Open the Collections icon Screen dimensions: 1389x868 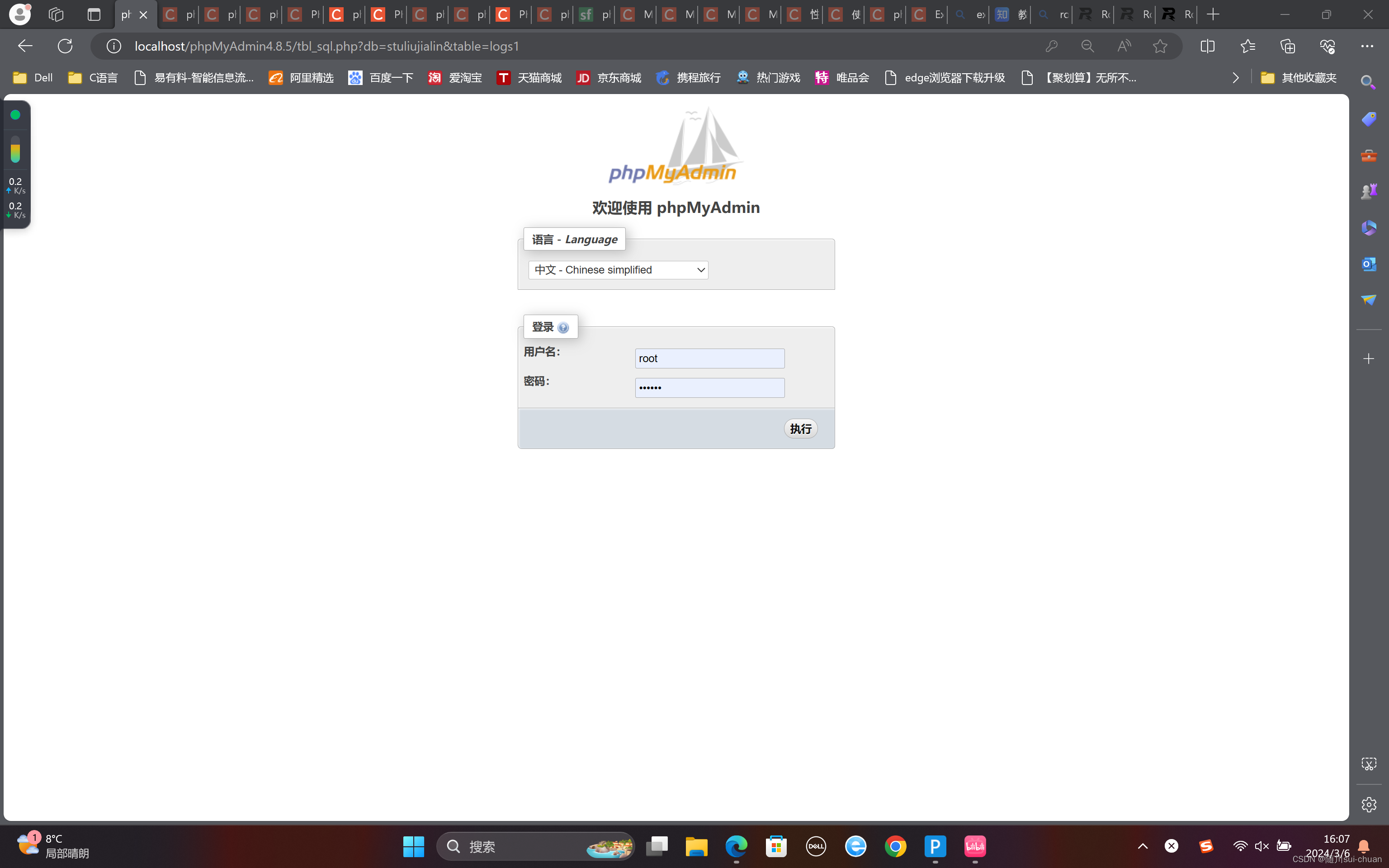(x=1287, y=46)
